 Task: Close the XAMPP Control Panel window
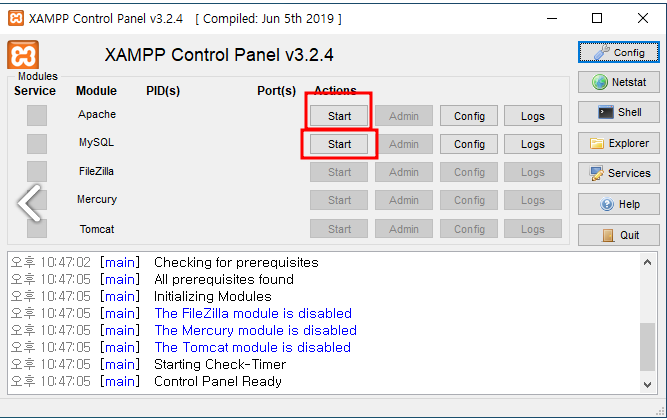tap(643, 18)
